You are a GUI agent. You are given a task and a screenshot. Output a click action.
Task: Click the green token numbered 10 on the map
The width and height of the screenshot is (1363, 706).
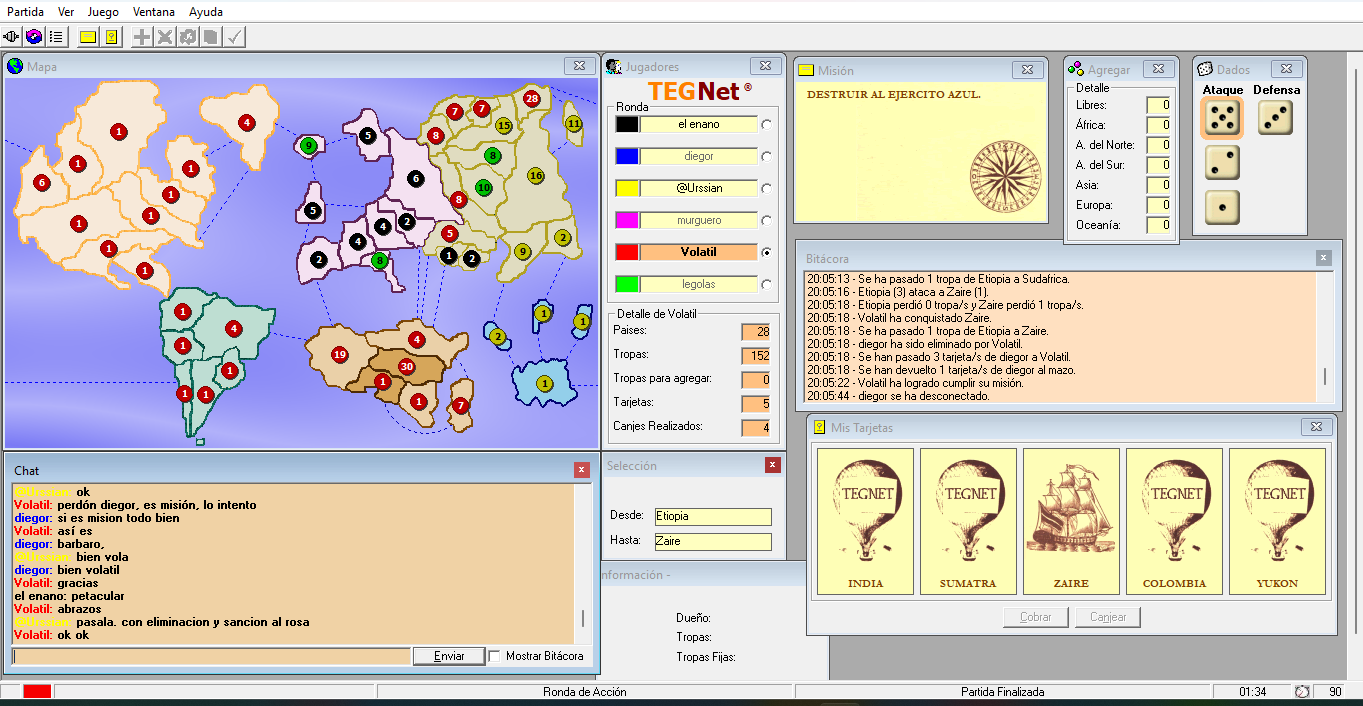(x=484, y=187)
